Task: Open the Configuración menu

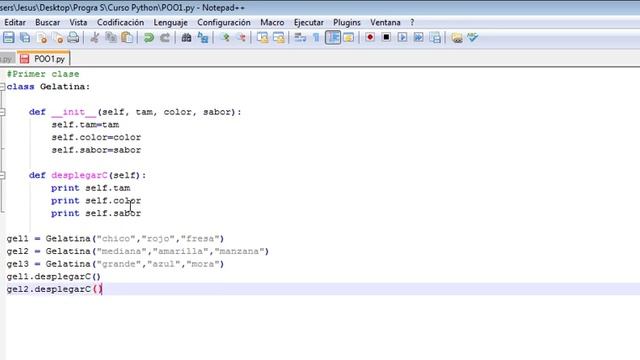Action: click(224, 22)
